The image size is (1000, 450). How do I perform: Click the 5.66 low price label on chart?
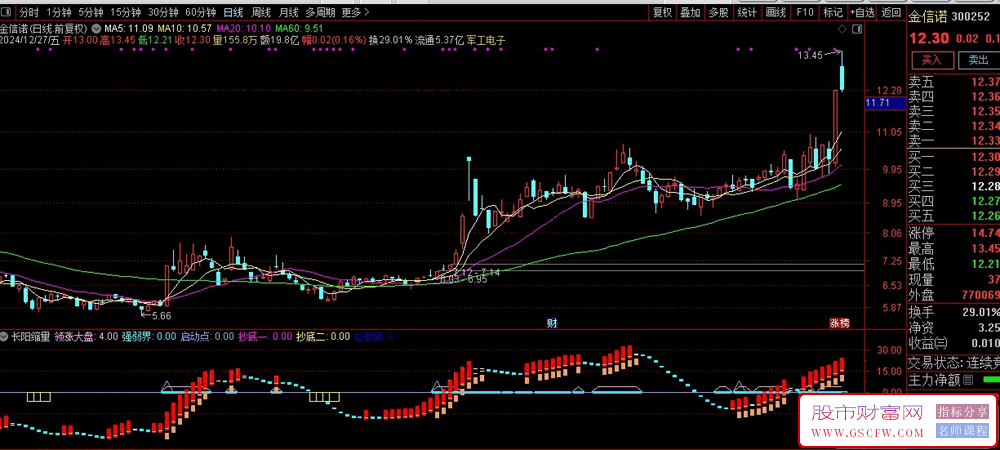pos(160,315)
